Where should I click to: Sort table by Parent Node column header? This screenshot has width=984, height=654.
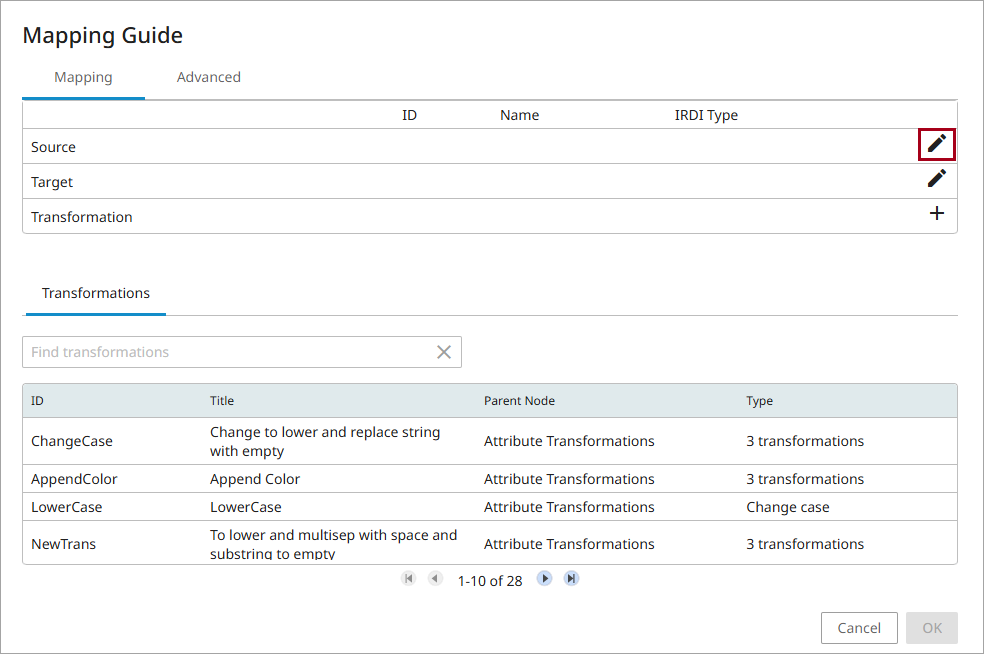coord(519,401)
